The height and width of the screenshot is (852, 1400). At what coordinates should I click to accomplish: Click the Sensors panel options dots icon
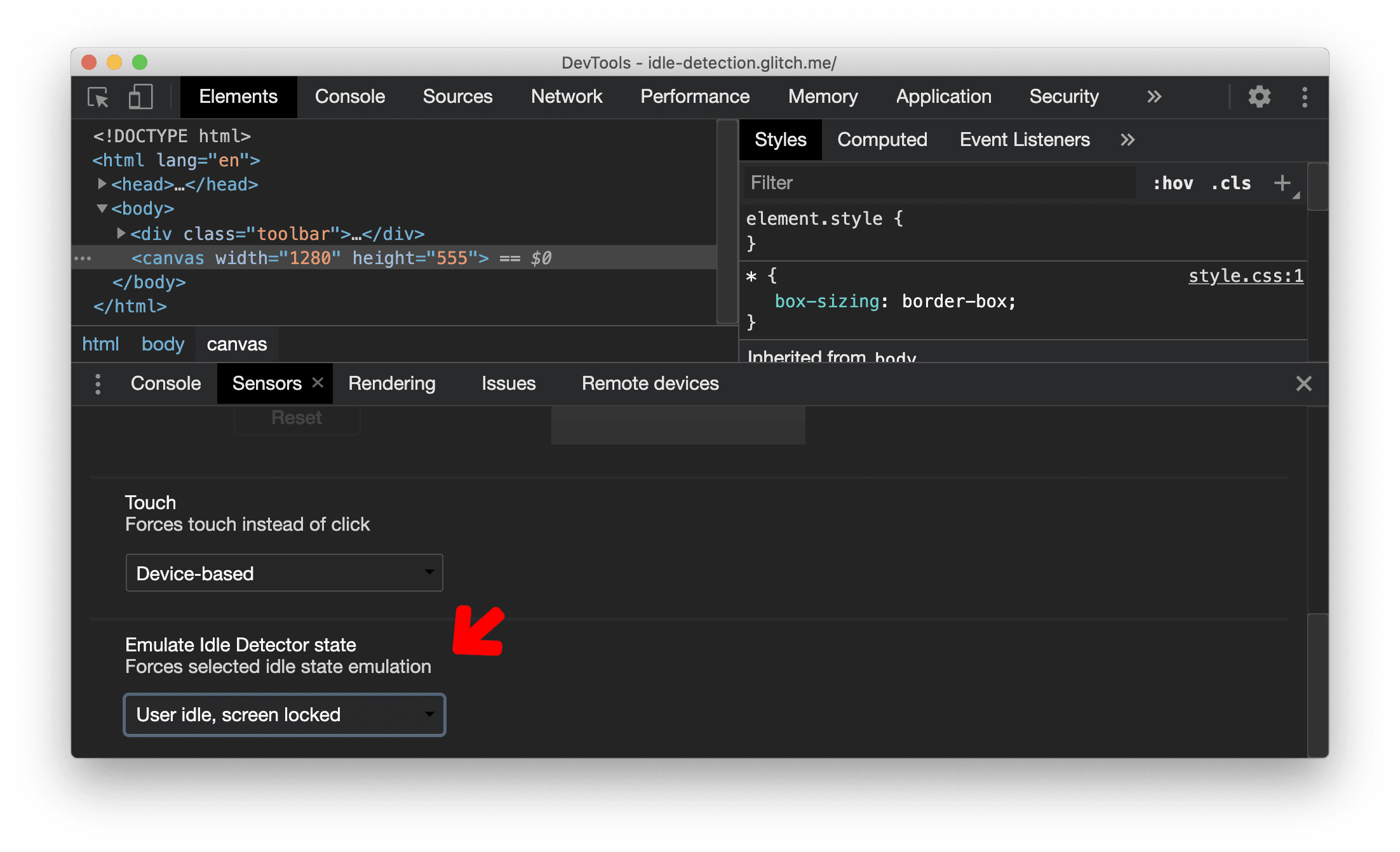98,383
